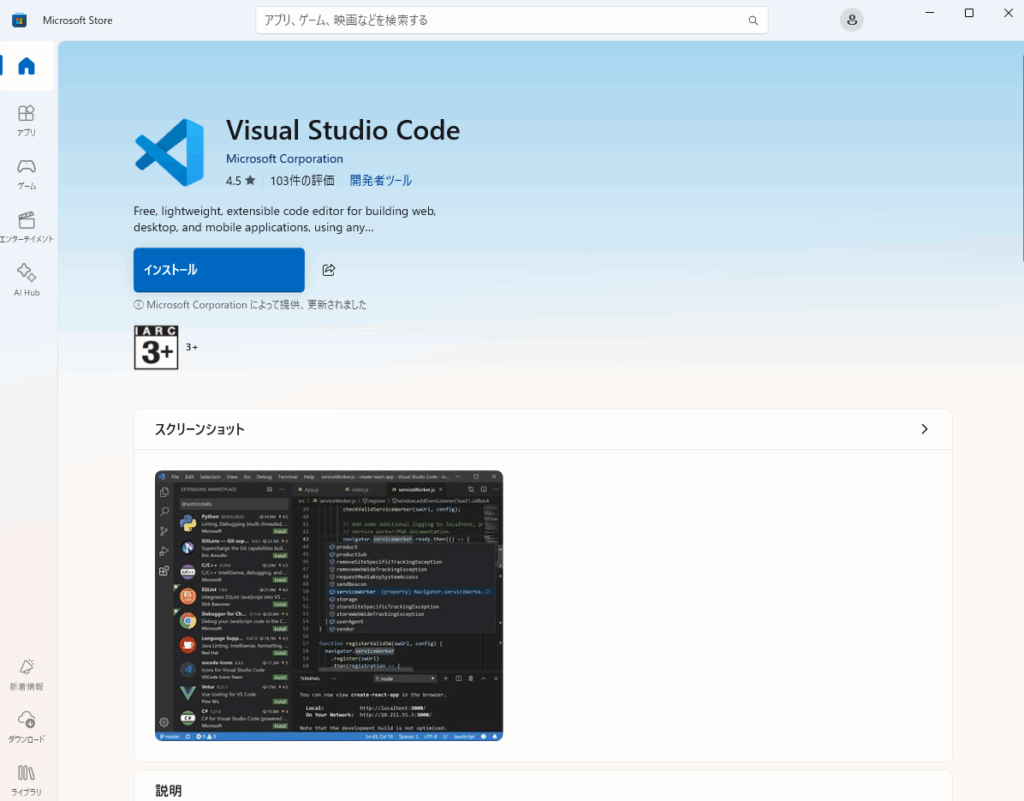
Task: Open the アプリ section in sidebar
Action: click(x=27, y=120)
